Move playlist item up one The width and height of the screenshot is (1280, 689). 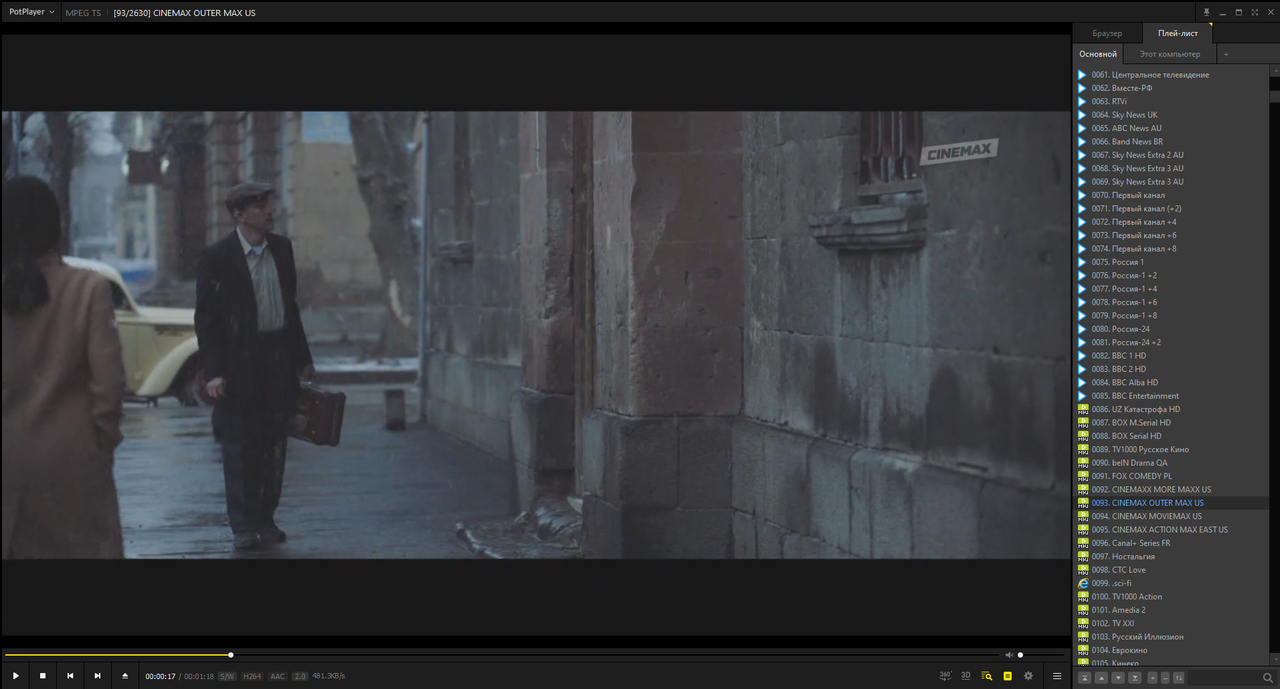1101,678
